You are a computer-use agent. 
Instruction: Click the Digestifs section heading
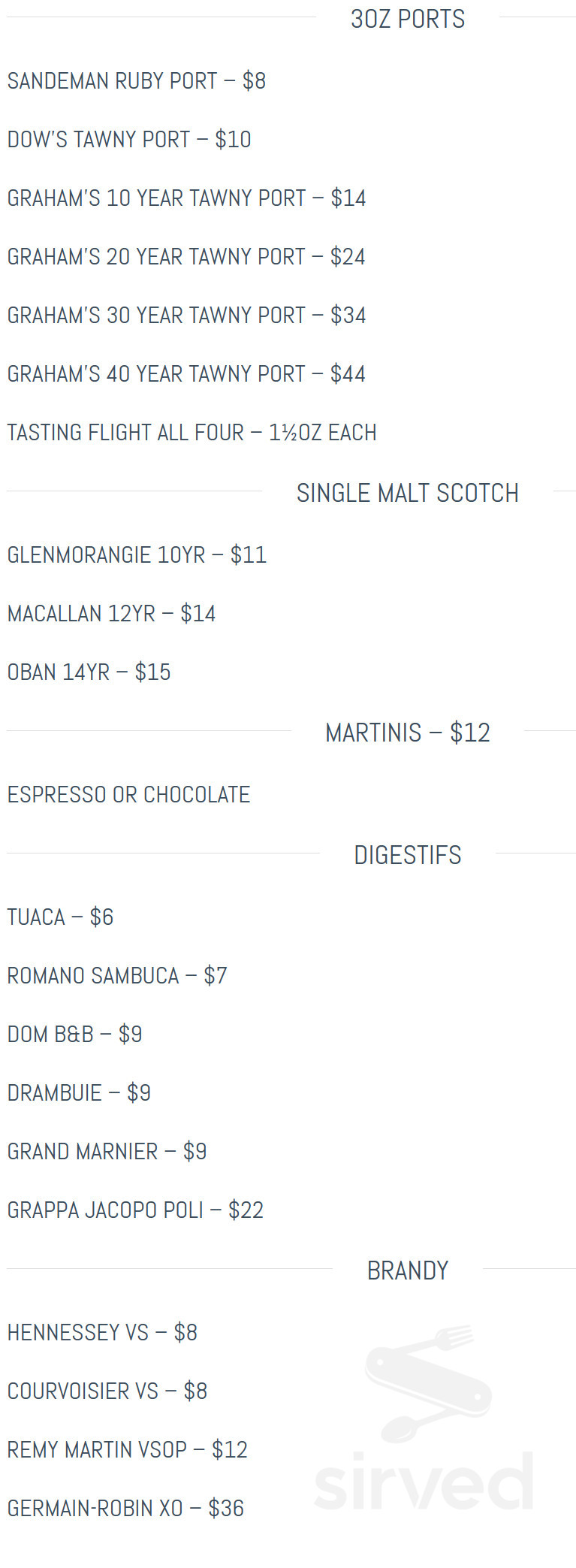tap(408, 855)
